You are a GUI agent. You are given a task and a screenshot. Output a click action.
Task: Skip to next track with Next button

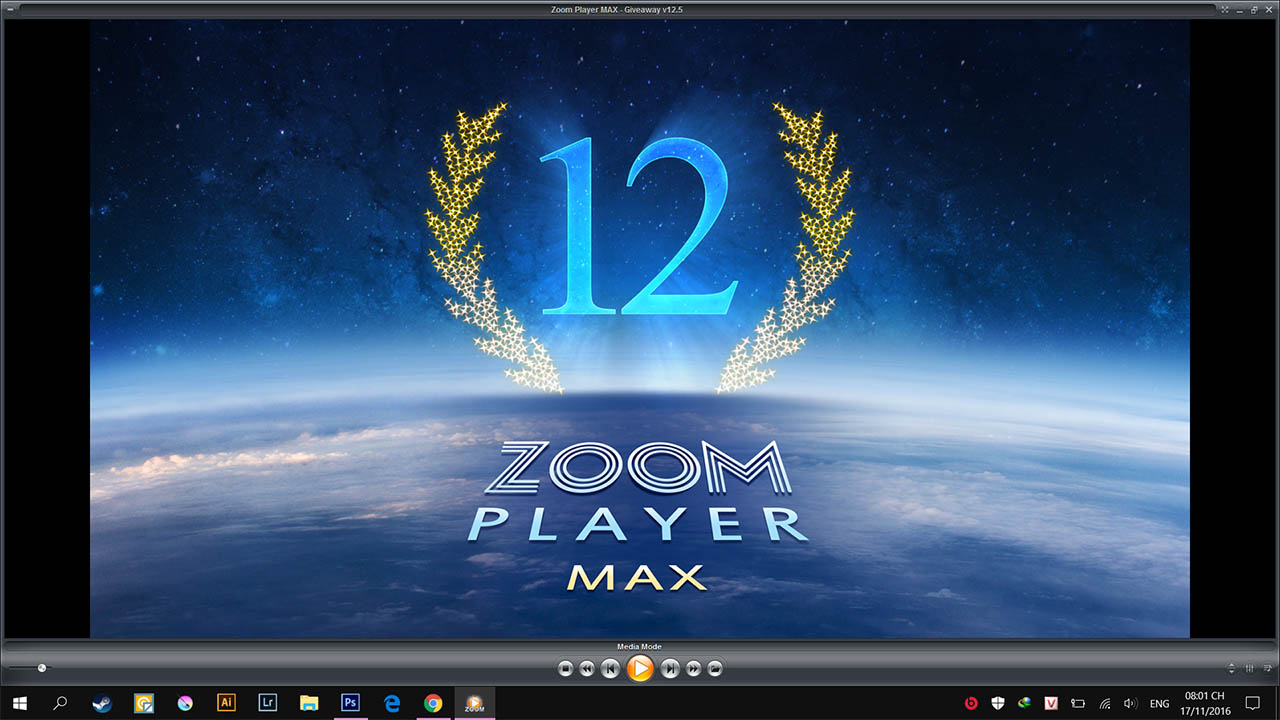coord(669,668)
